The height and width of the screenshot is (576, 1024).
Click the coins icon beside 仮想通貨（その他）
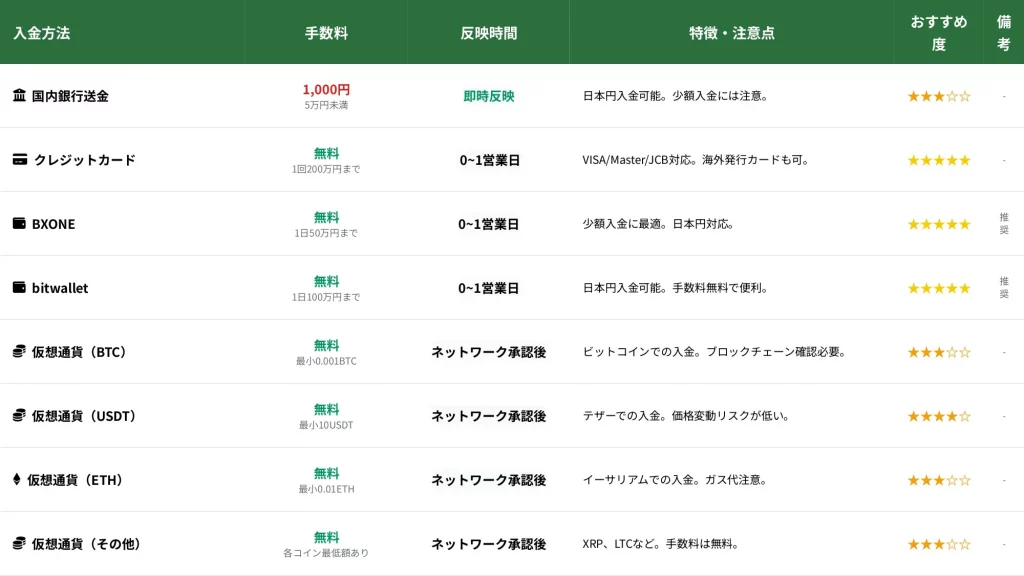click(x=19, y=544)
